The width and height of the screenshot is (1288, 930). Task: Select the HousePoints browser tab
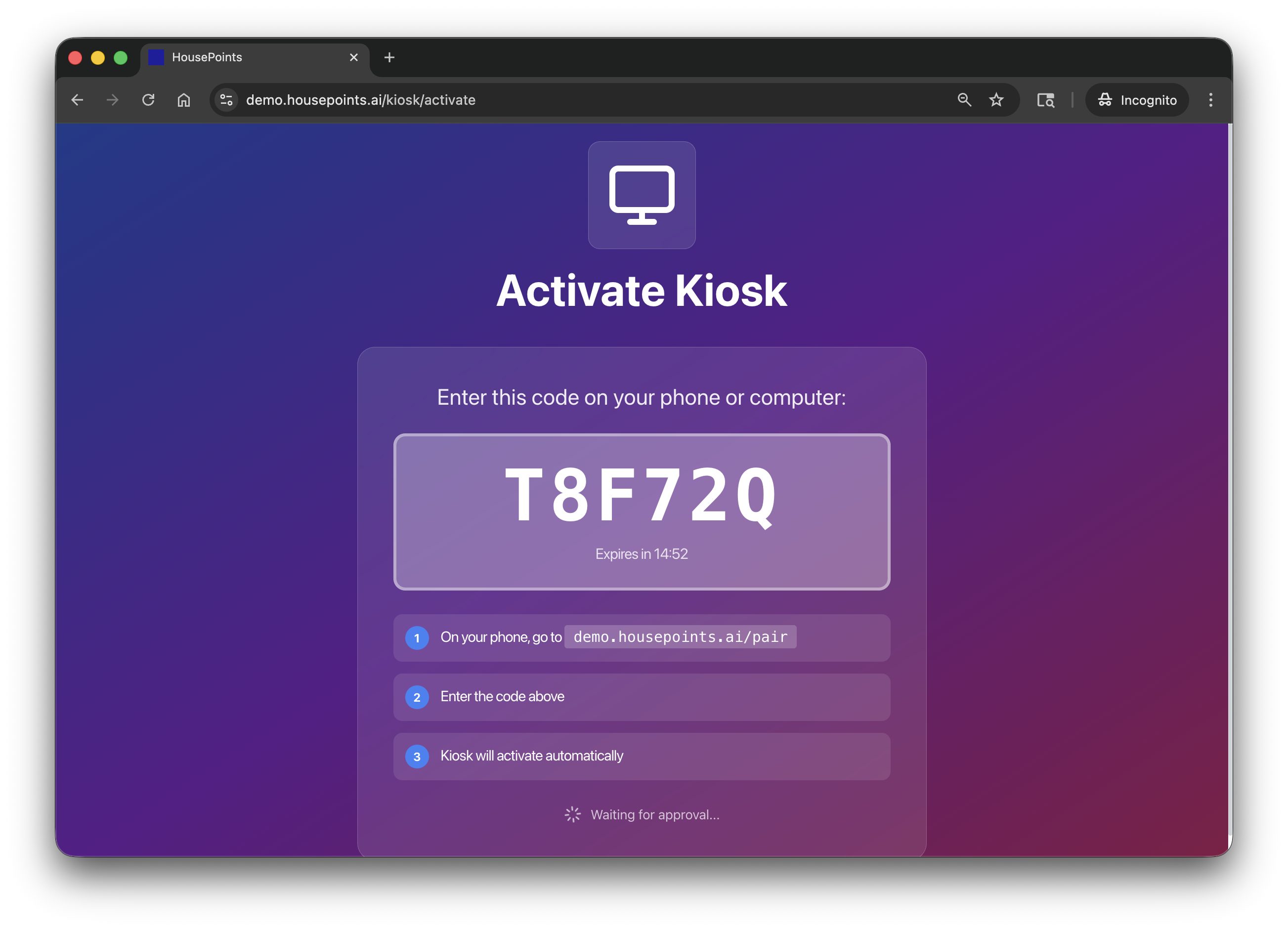click(x=255, y=57)
